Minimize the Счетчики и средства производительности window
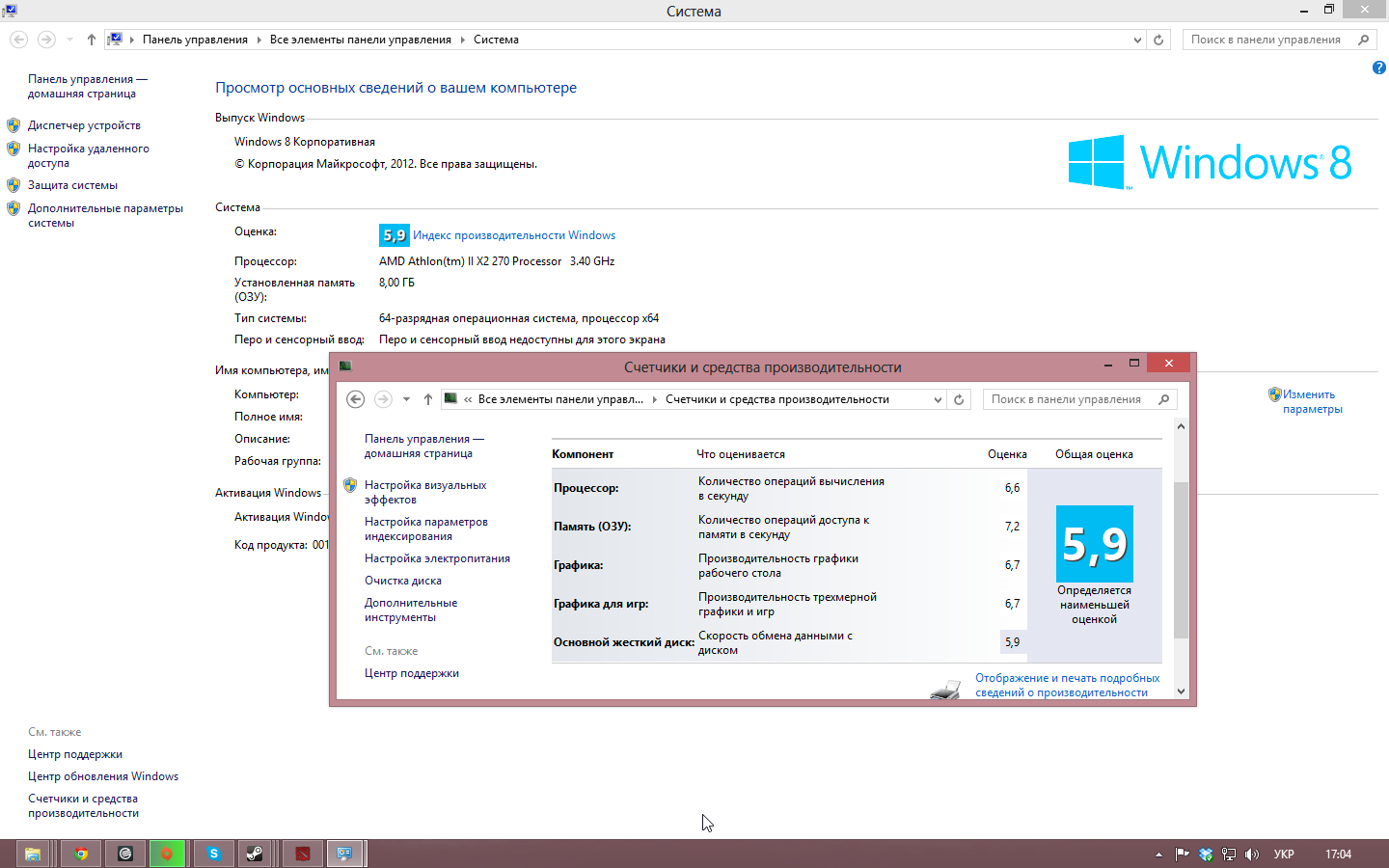 [x=1107, y=364]
